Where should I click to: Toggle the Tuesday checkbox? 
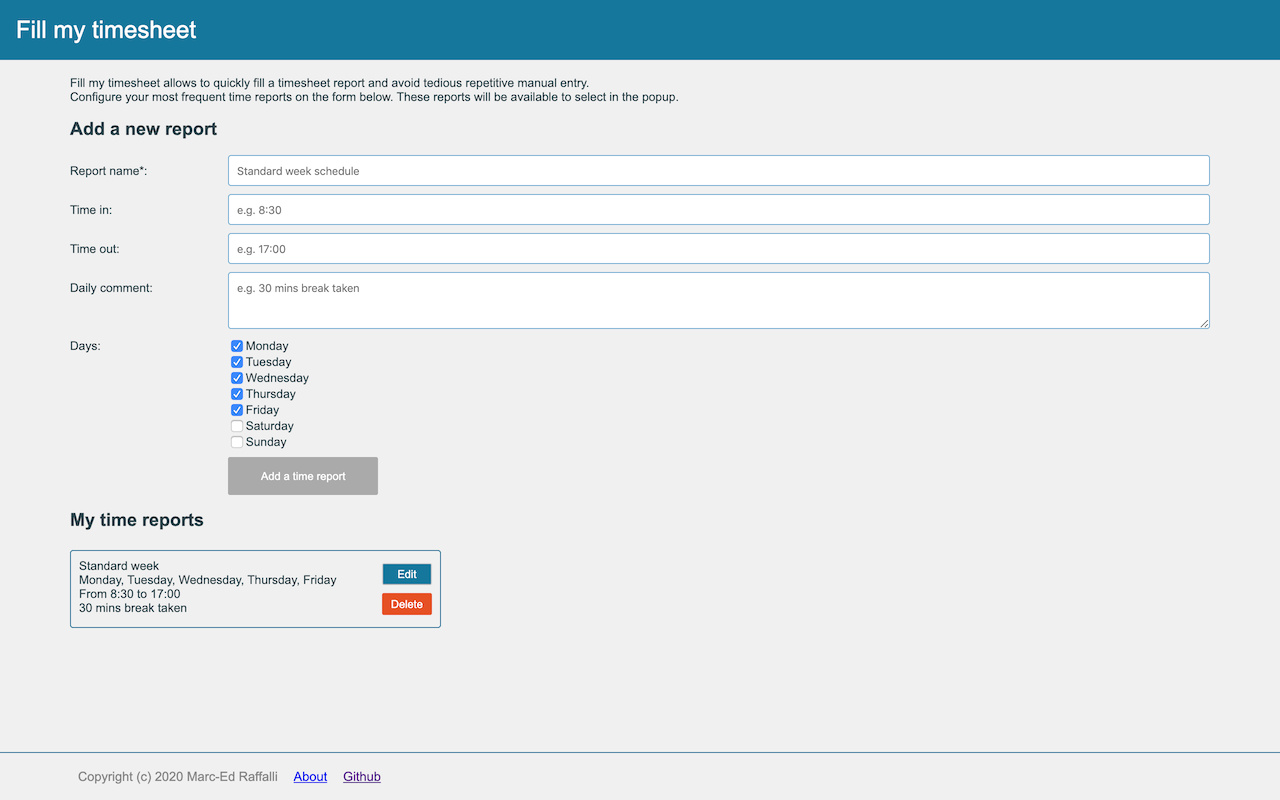click(x=237, y=362)
